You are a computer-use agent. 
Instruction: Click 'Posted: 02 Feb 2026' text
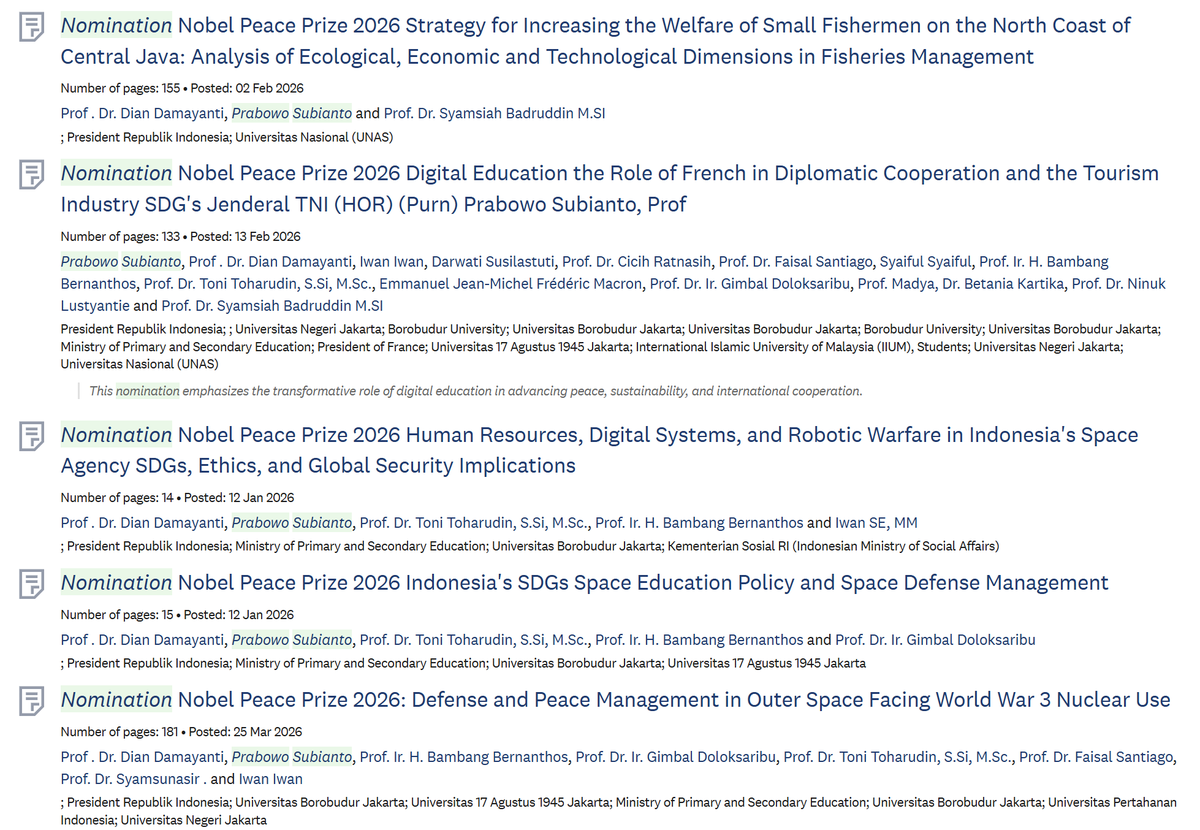[x=247, y=89]
